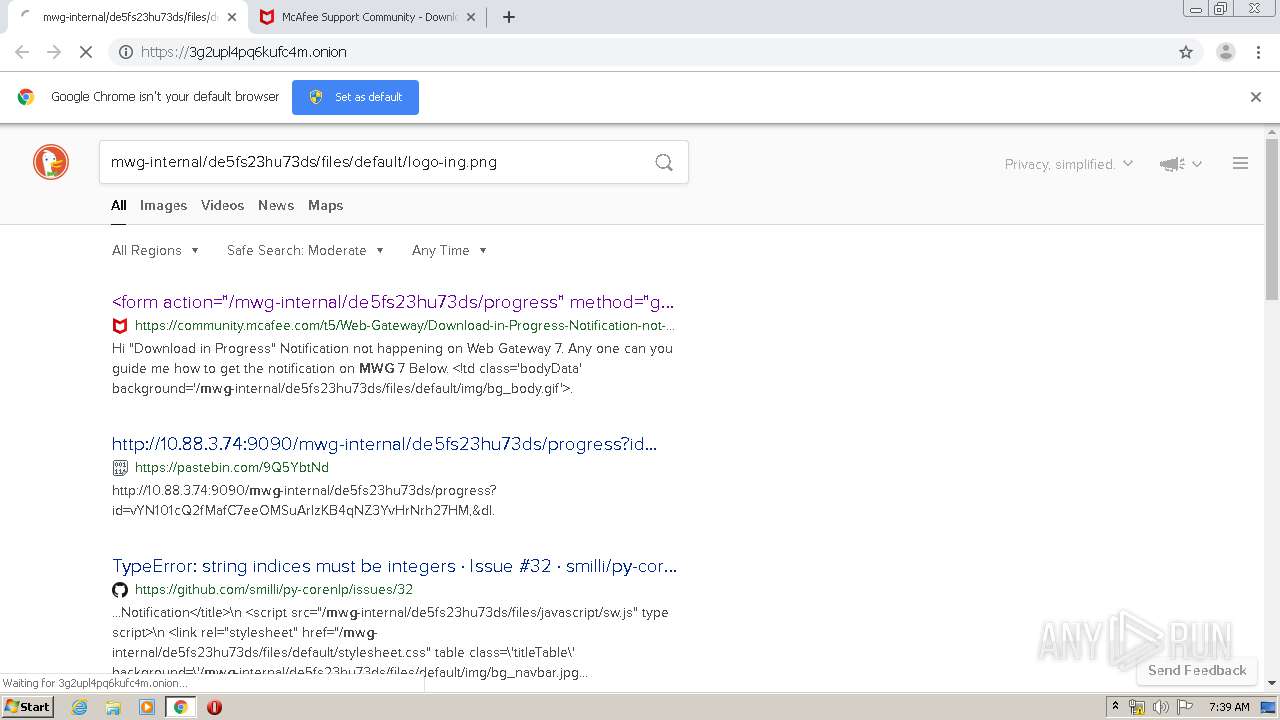Screen dimensions: 1280x720
Task: Open the Chrome three-dot menu
Action: click(1259, 52)
